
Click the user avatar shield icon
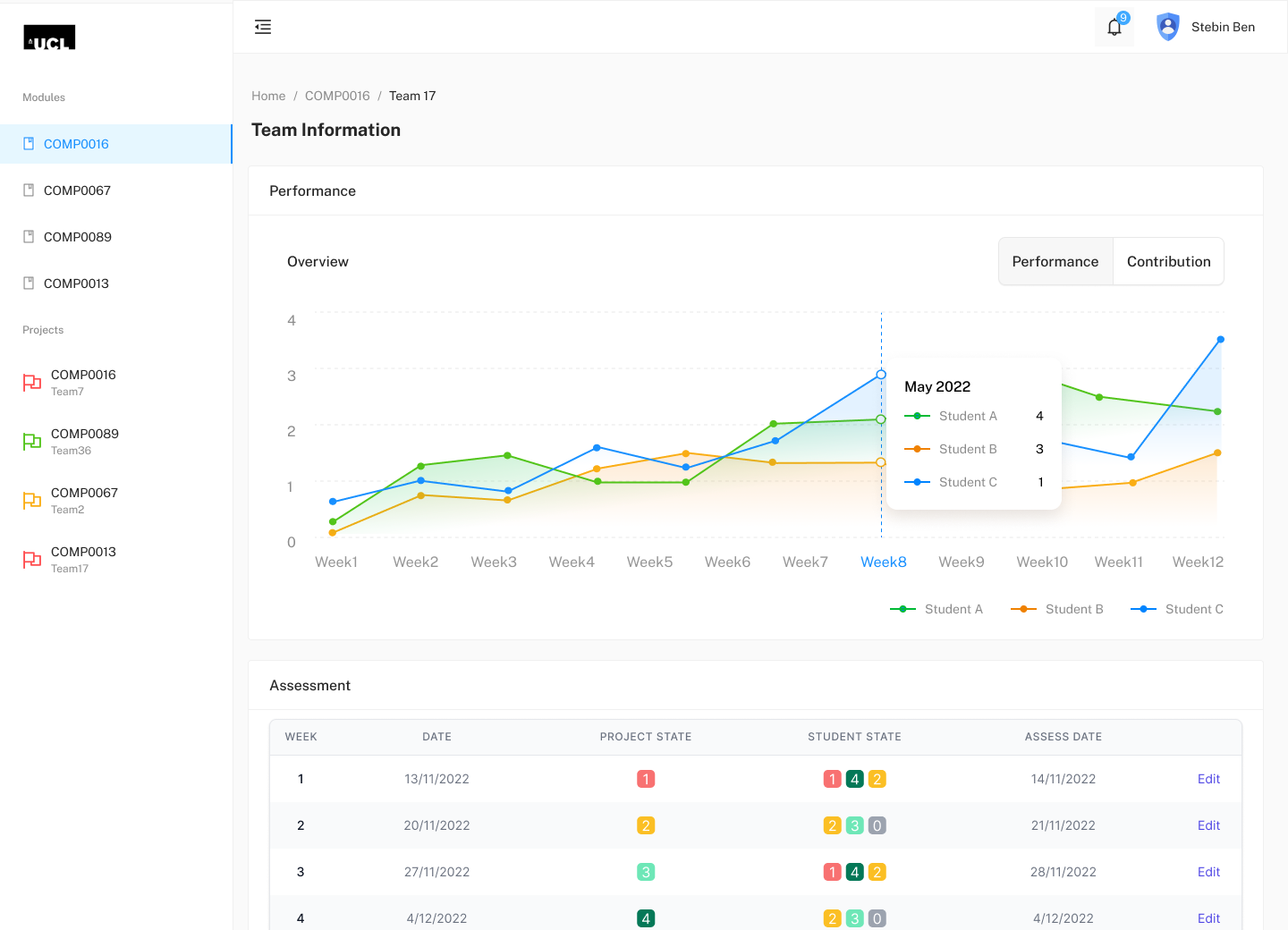coord(1168,27)
